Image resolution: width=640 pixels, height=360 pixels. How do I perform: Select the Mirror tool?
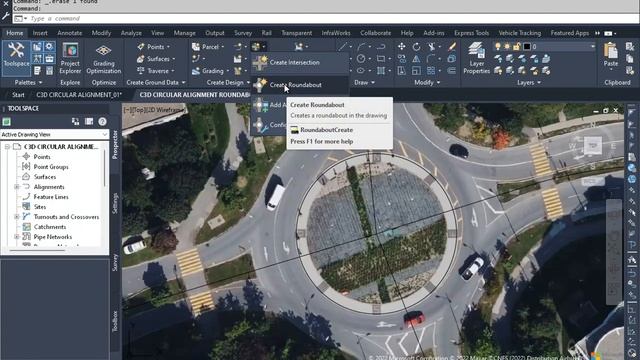[416, 59]
